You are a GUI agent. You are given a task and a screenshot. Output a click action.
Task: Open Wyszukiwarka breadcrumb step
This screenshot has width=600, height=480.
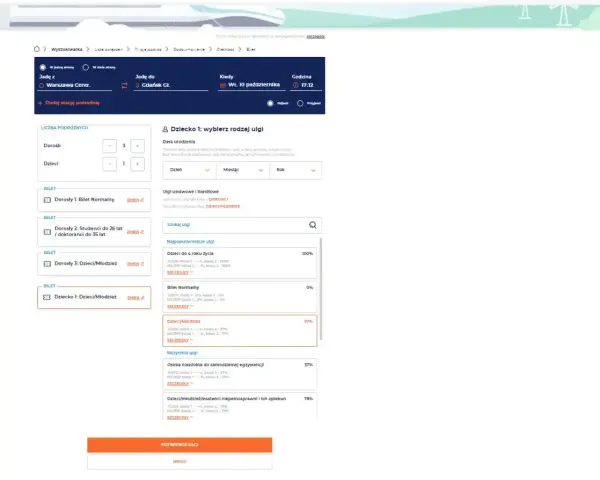click(67, 49)
